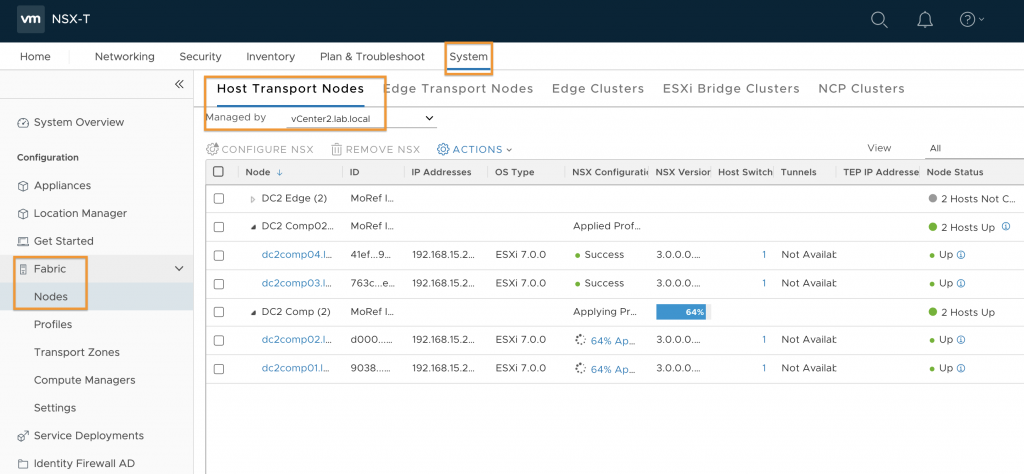
Task: Check the DC2 Edge (2) row checkbox
Action: click(x=219, y=198)
